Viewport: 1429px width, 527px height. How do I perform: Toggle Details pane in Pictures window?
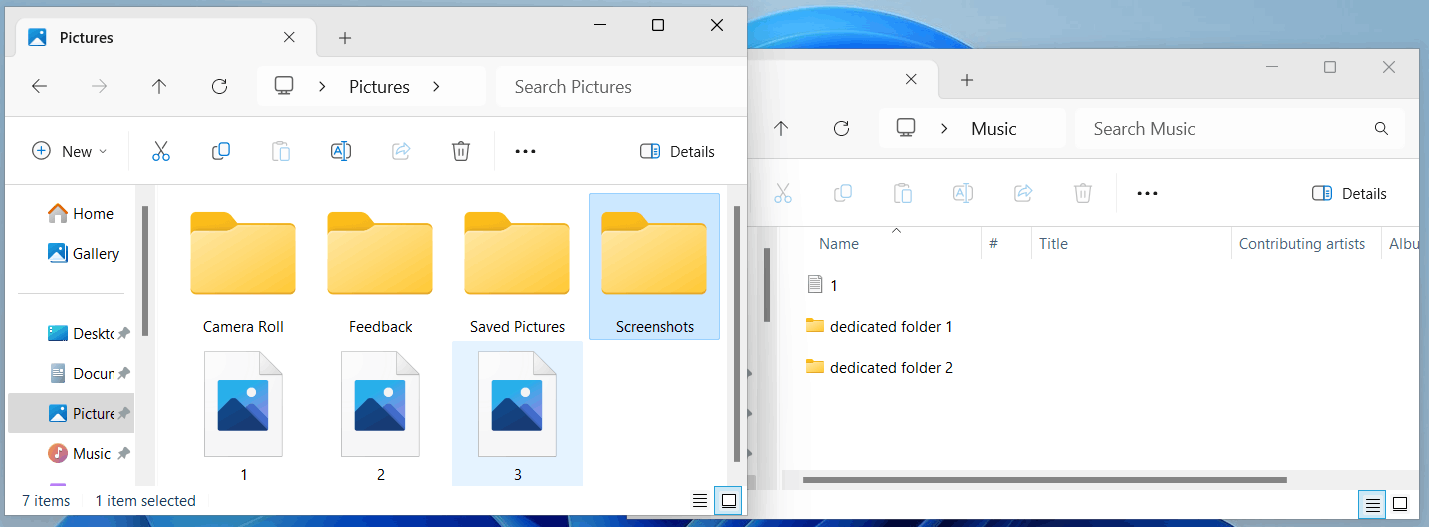click(x=677, y=152)
